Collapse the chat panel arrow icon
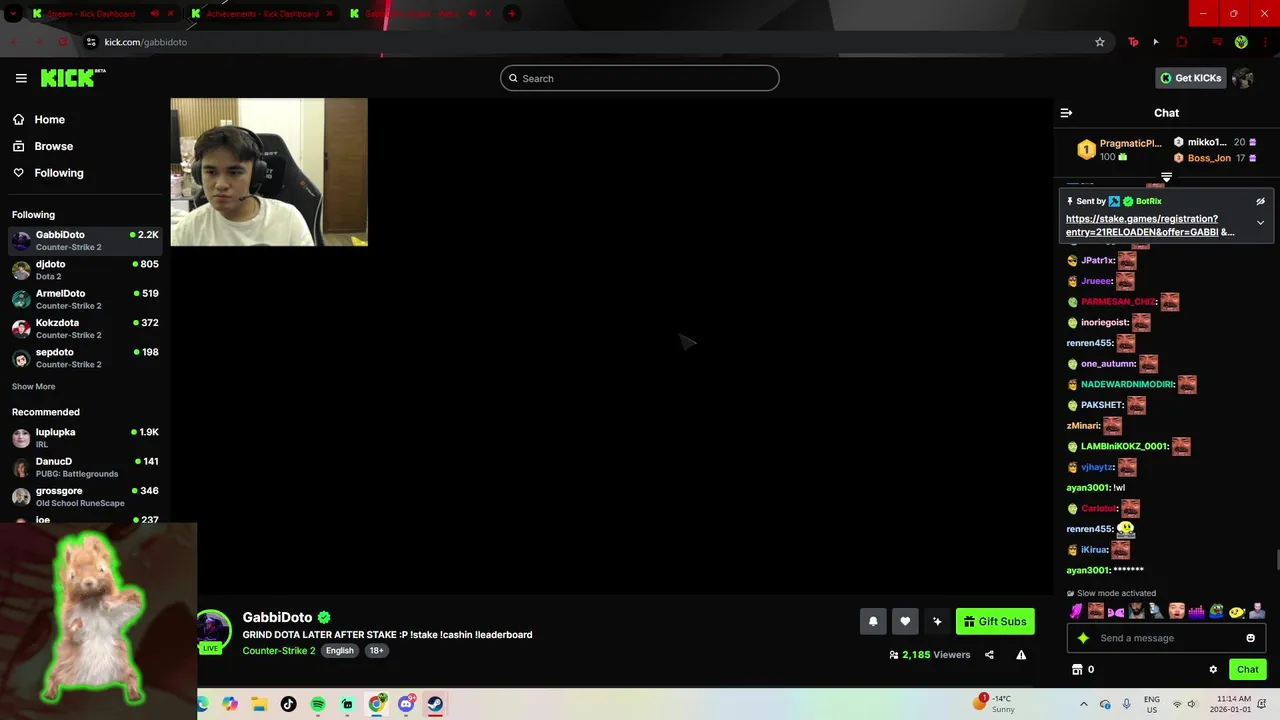Screen dimensions: 1280x720 pyautogui.click(x=1066, y=113)
